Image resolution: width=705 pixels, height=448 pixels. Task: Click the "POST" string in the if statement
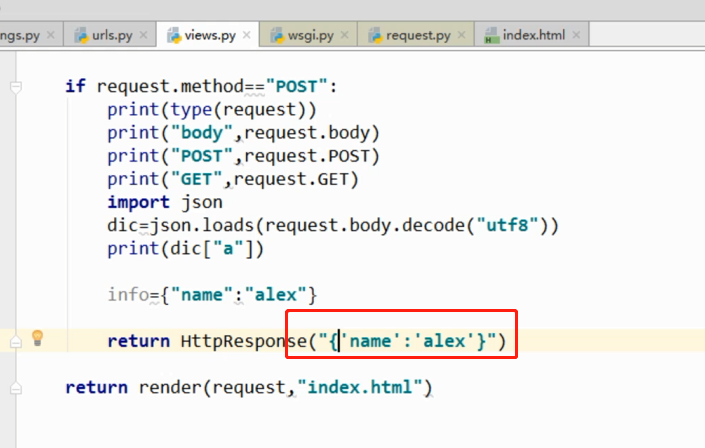(297, 86)
